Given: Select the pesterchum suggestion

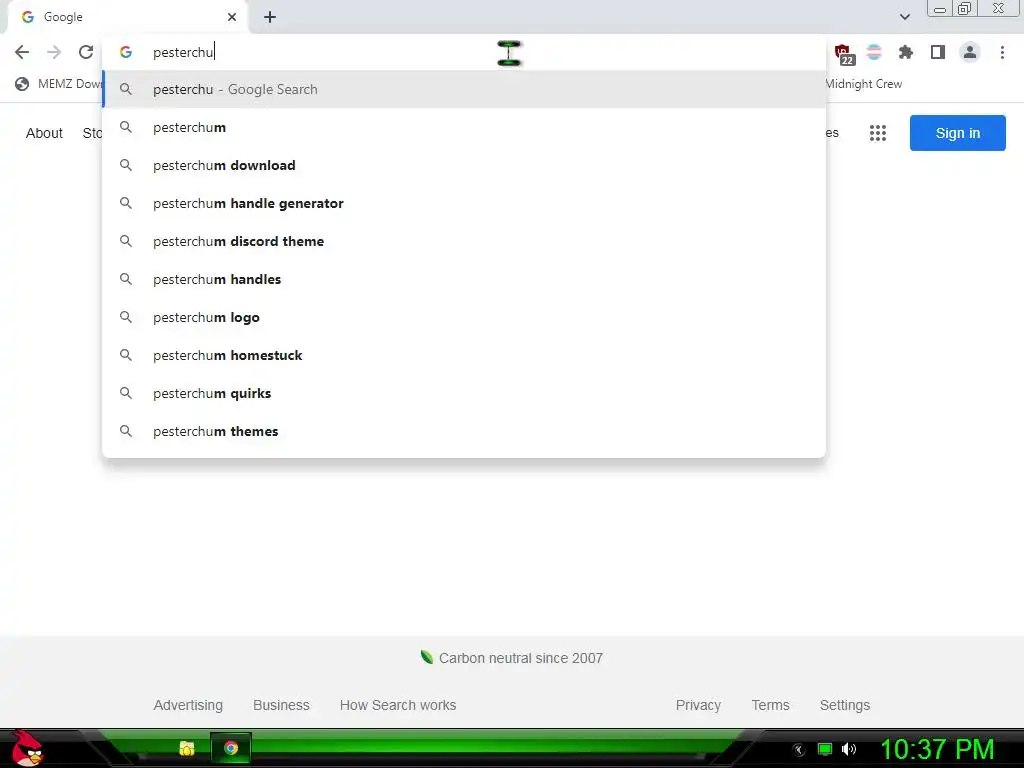Looking at the screenshot, I should tap(464, 127).
